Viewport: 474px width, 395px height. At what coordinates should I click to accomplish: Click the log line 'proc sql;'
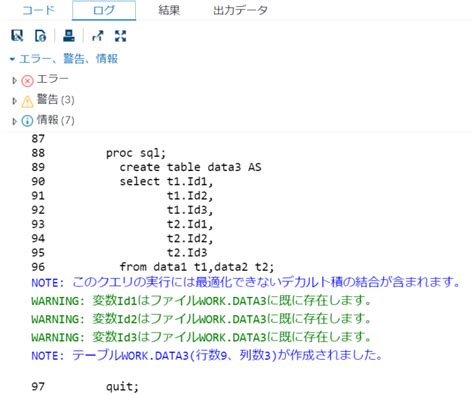136,153
